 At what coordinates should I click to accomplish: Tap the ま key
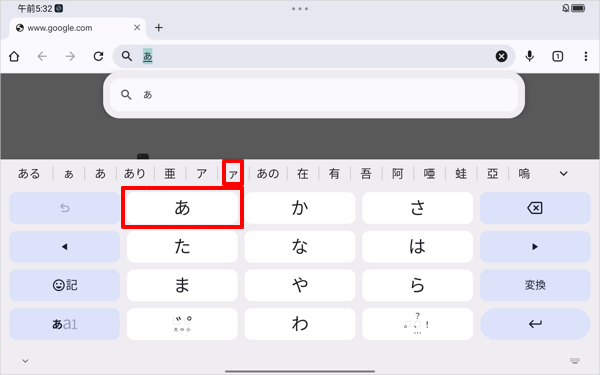(182, 285)
